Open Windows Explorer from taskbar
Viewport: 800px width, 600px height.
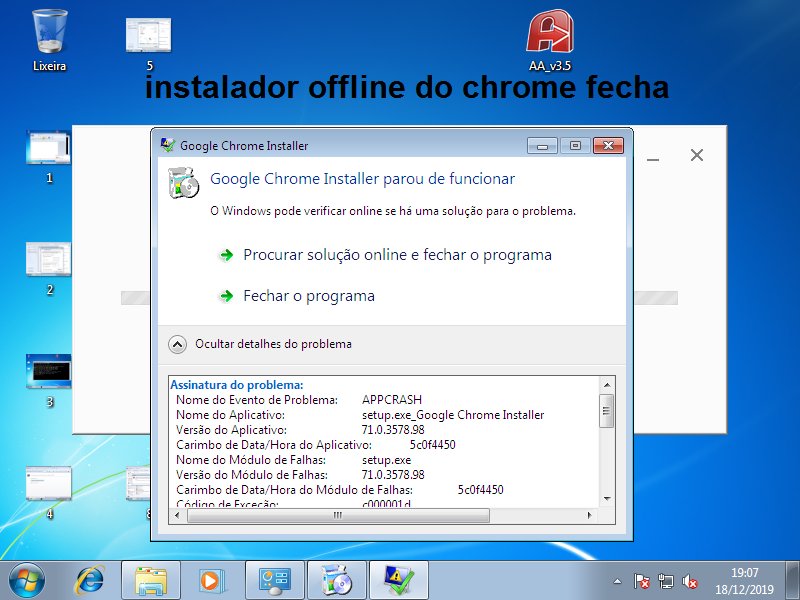[x=151, y=581]
